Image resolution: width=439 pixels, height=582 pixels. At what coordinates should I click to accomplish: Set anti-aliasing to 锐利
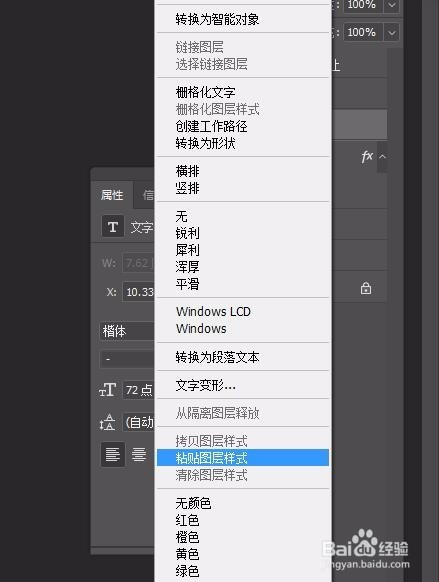point(243,233)
